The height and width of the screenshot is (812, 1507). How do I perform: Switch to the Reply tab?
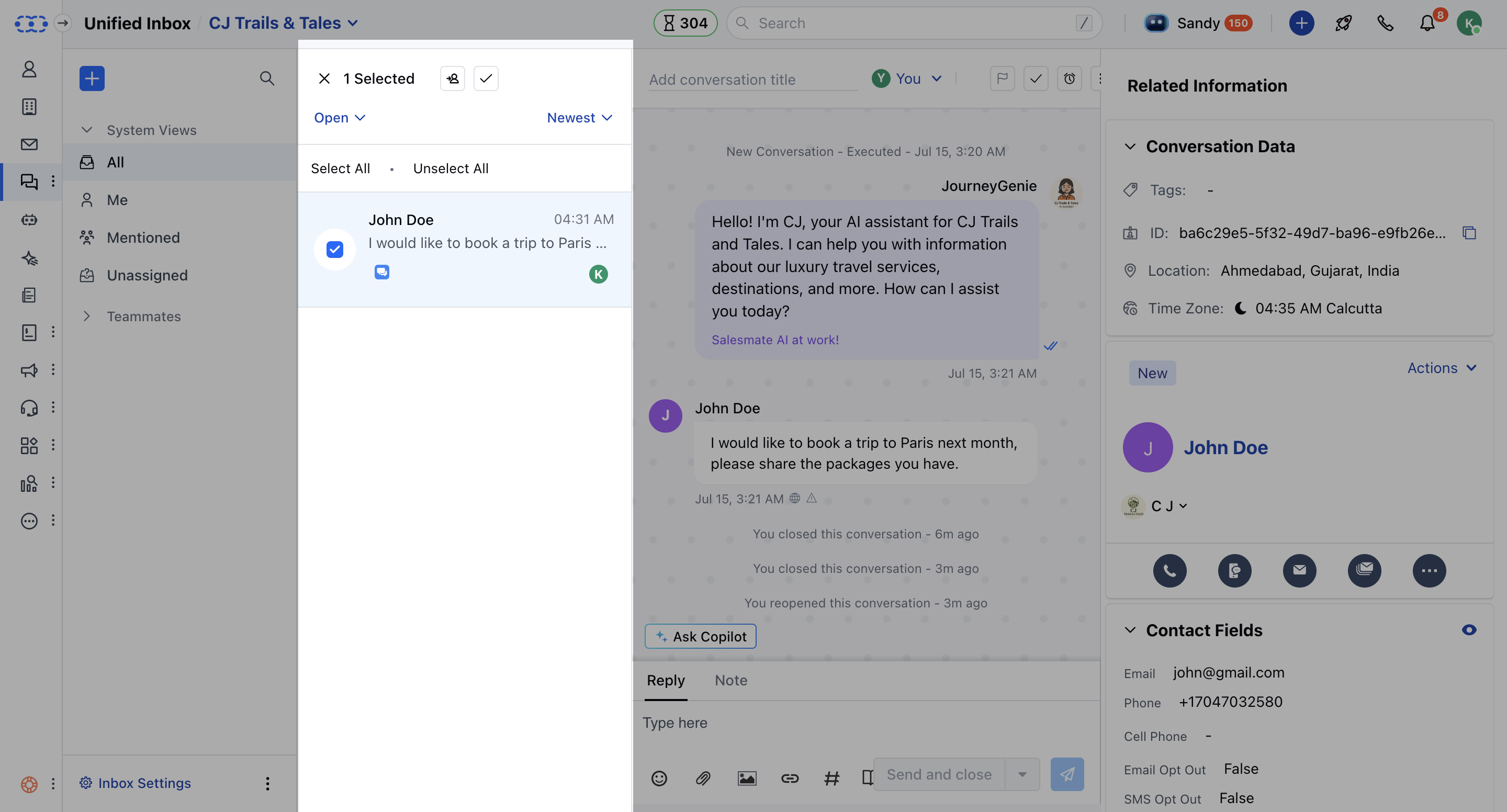coord(665,680)
